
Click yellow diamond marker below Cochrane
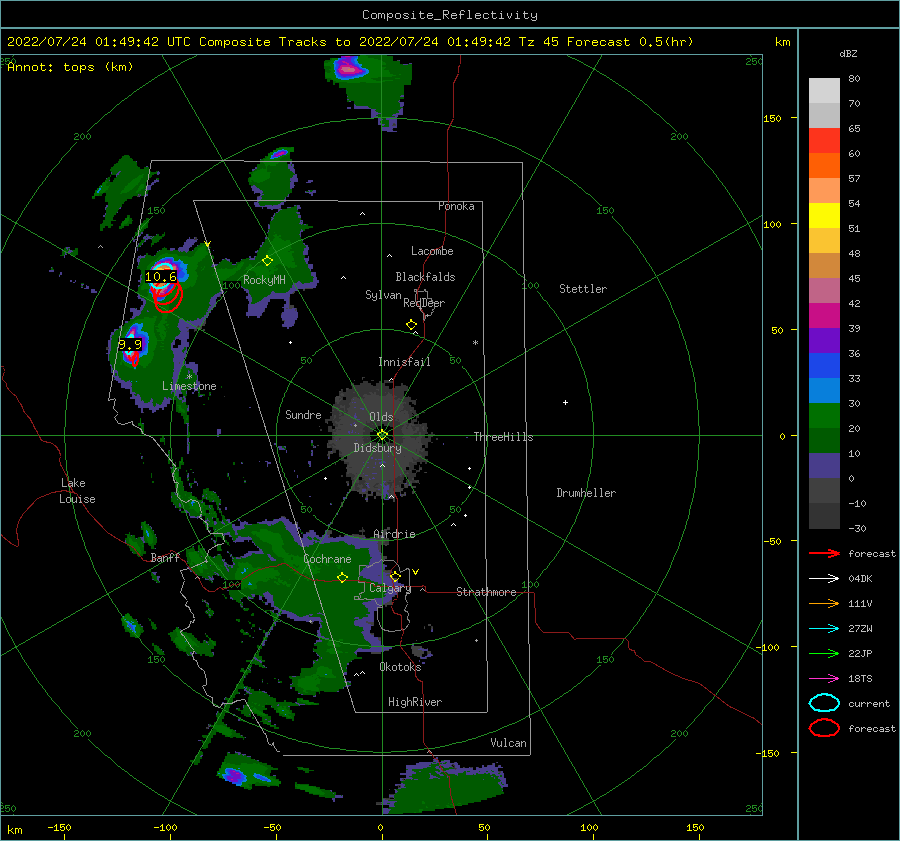[x=342, y=577]
